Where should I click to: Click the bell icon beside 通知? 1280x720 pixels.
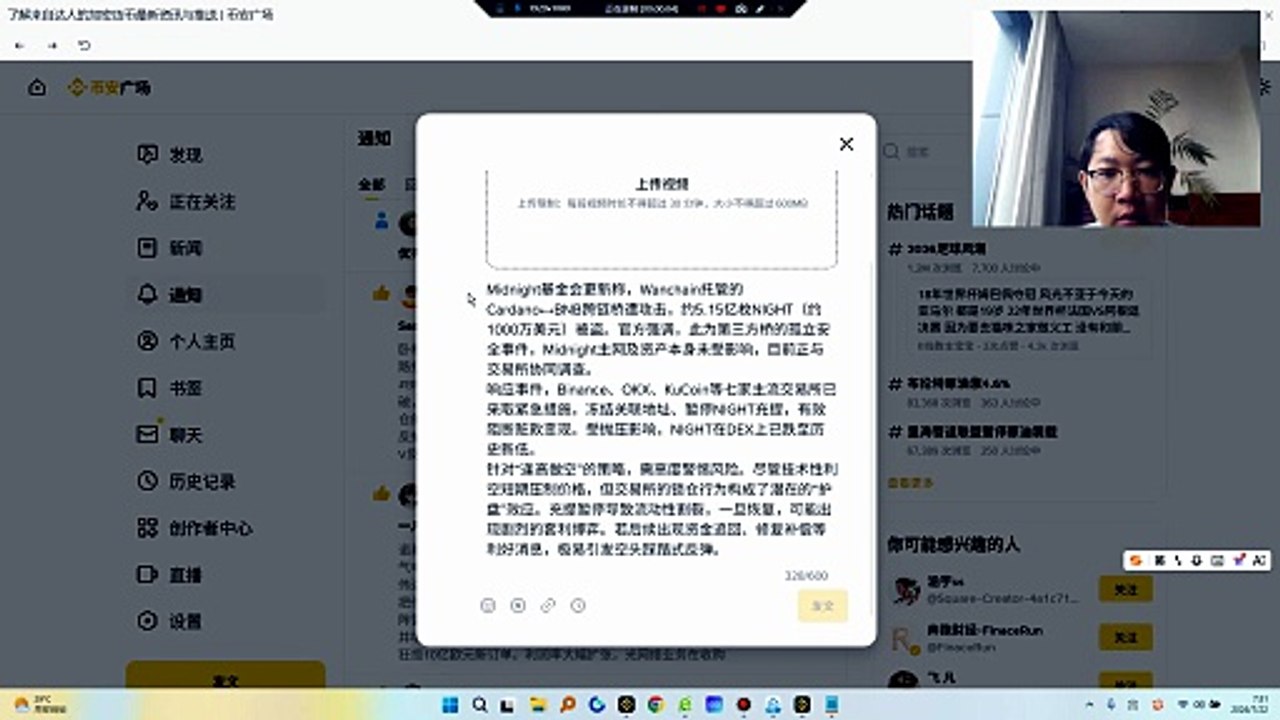(x=147, y=295)
